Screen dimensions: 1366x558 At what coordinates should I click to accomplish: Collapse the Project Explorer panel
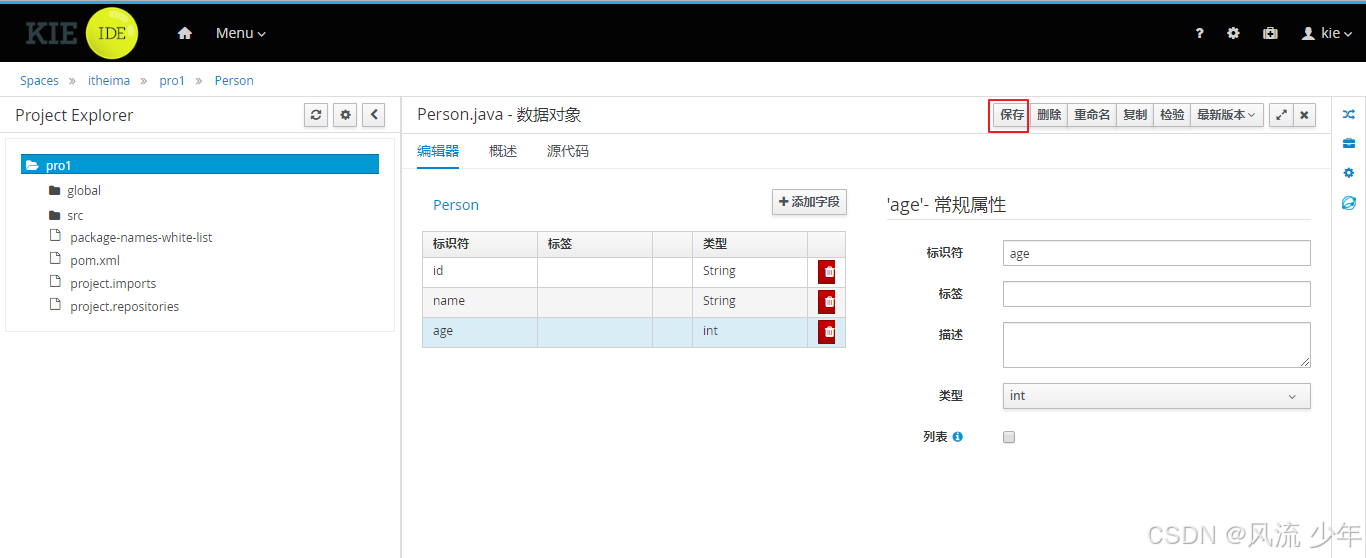[374, 115]
